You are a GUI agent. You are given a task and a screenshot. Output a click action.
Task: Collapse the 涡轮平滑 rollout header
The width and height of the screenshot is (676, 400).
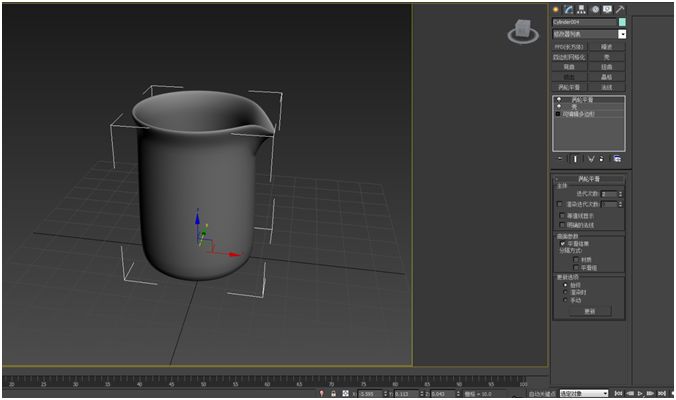[x=588, y=178]
